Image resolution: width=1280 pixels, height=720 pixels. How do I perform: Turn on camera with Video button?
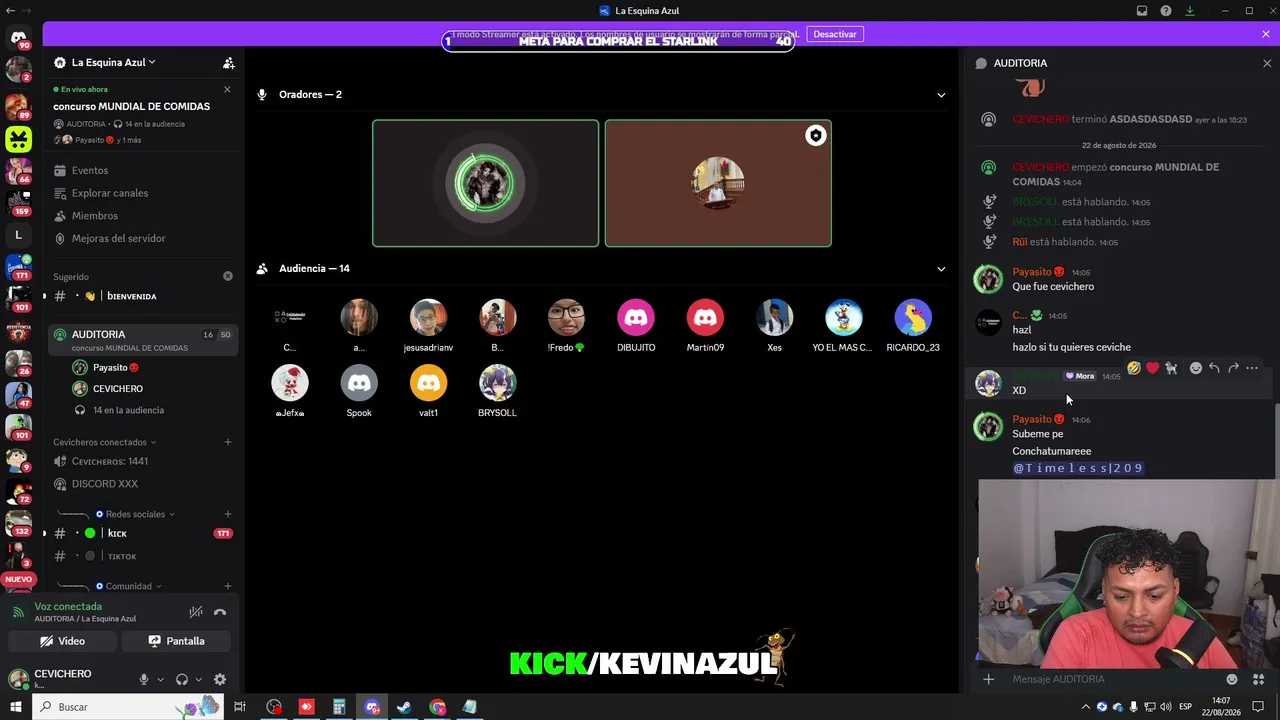pos(62,641)
